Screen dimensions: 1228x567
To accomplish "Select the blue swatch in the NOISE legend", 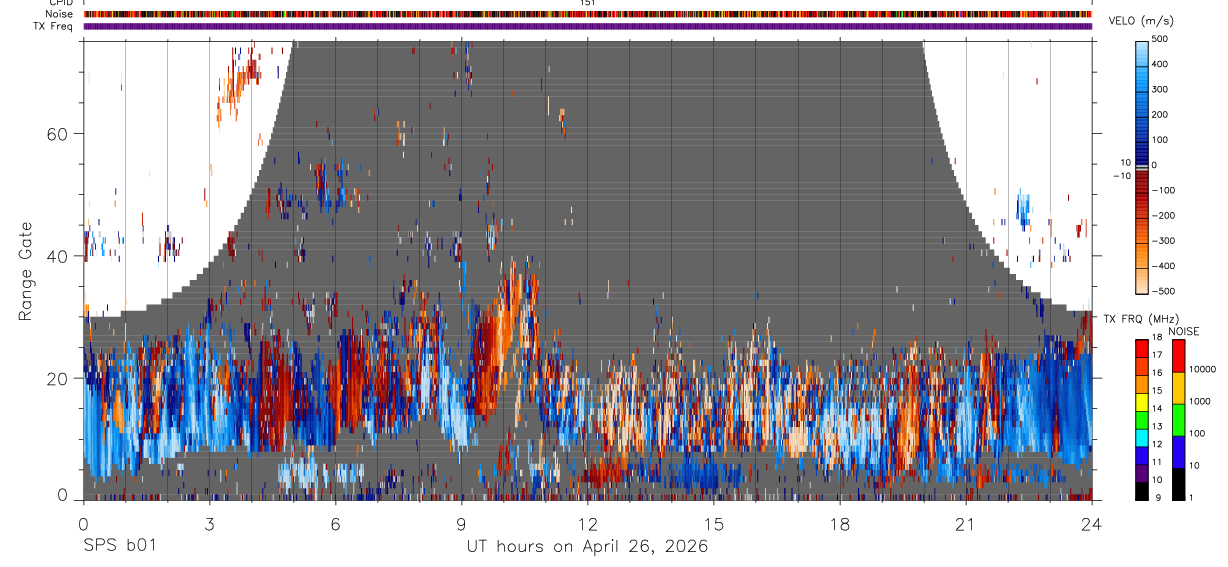I will 1178,451.
